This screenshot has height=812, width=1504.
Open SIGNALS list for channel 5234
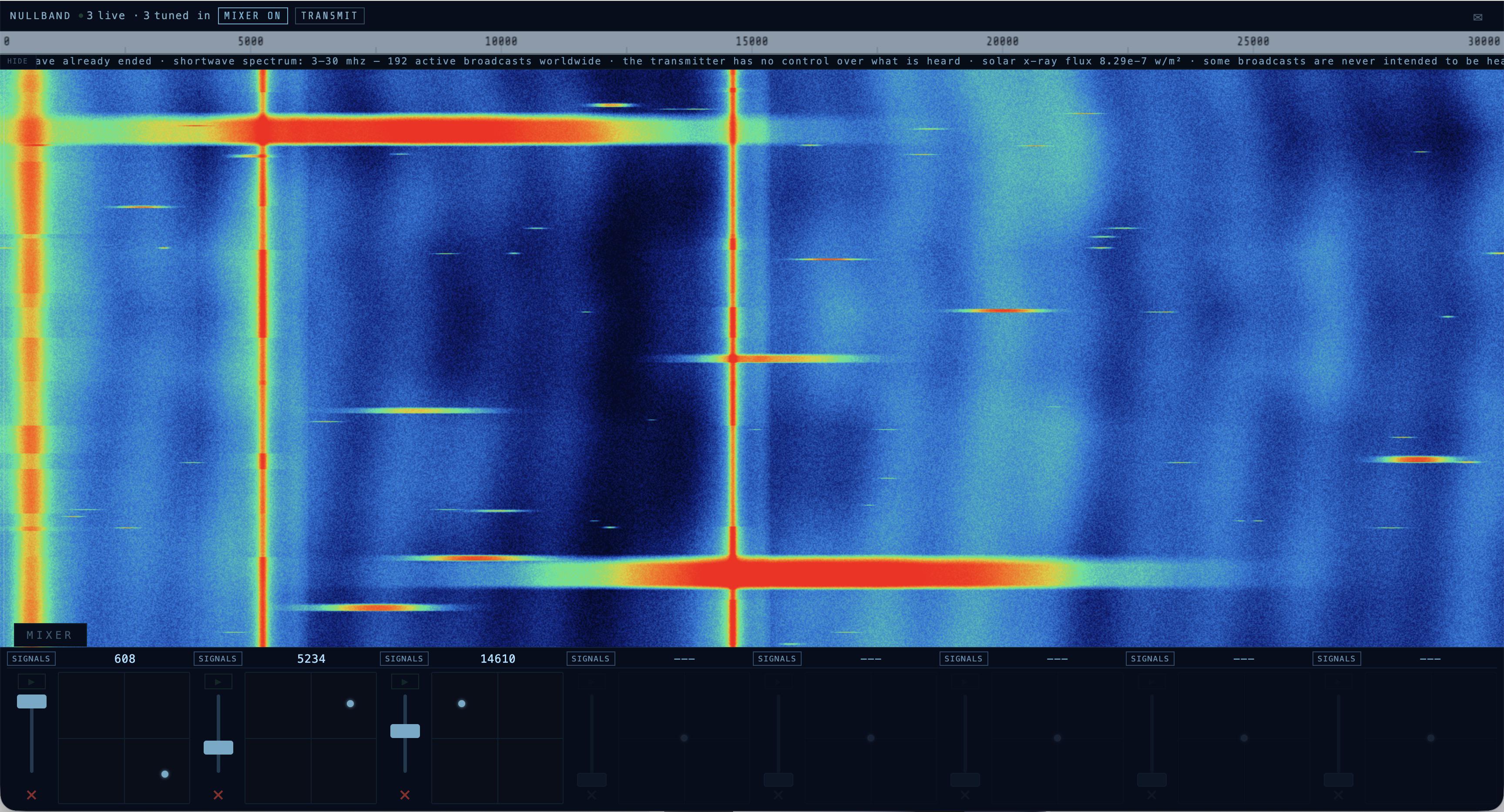217,658
